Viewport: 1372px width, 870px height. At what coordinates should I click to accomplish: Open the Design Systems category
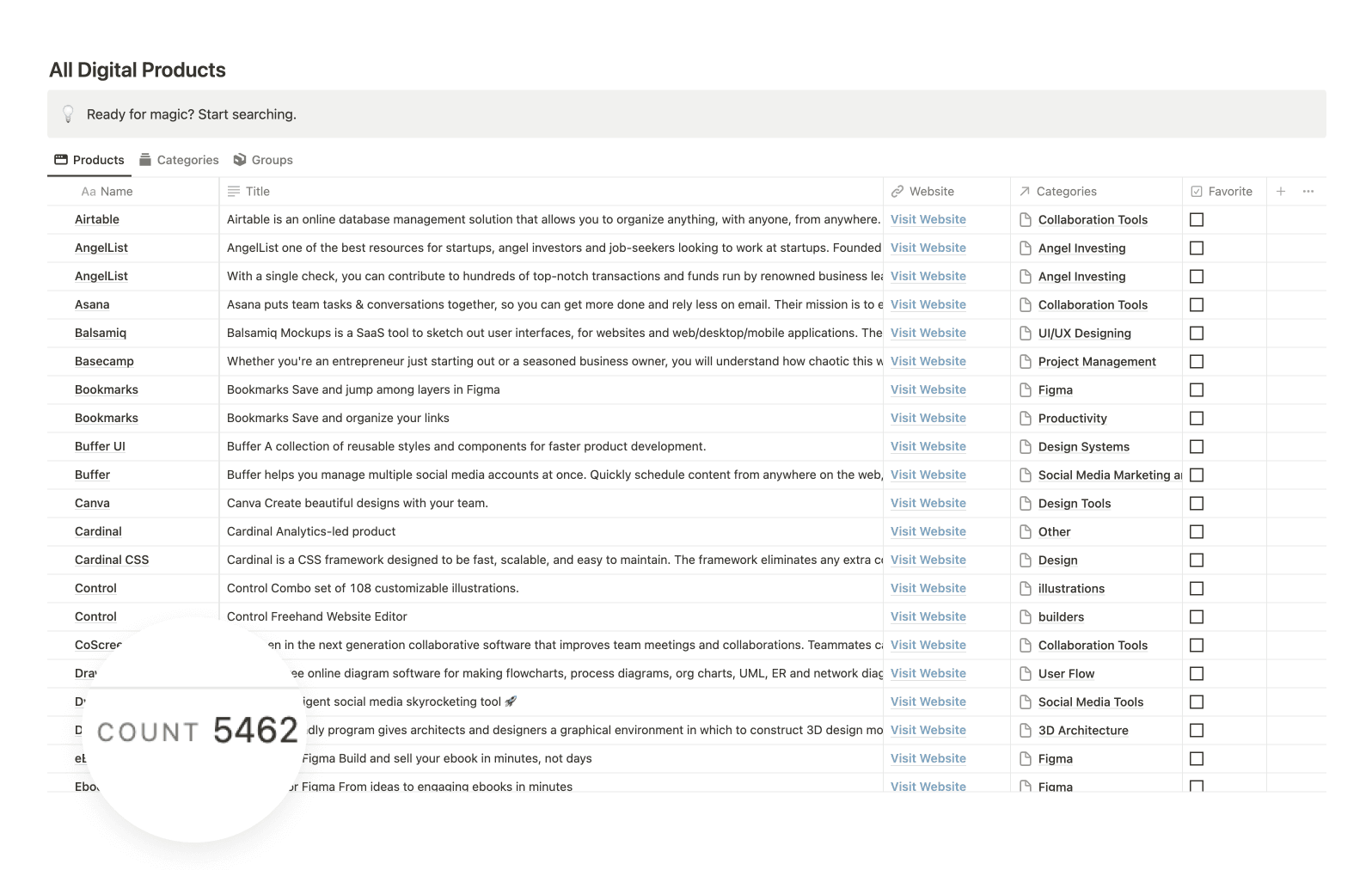click(x=1084, y=447)
